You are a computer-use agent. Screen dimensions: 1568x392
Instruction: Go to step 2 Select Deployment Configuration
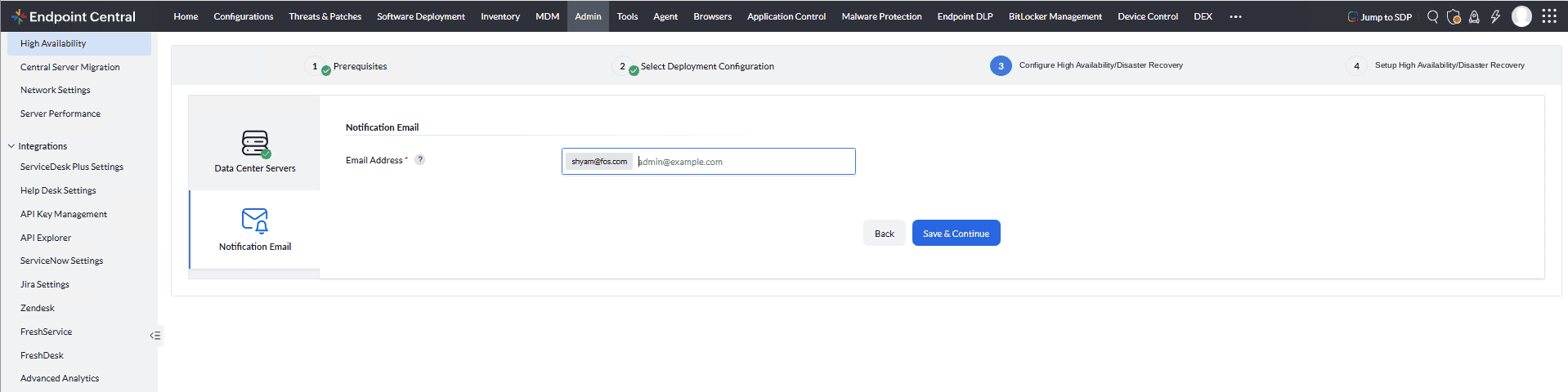[694, 66]
